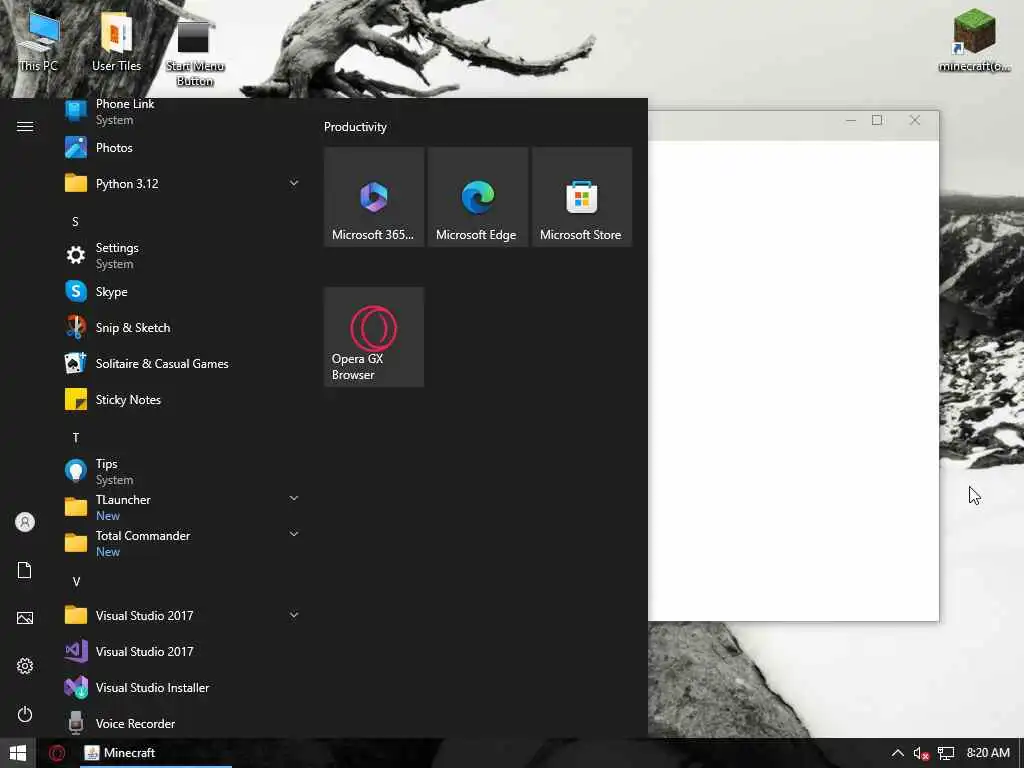Click the 8:20 AM clock
Viewport: 1024px width, 768px height.
coord(987,753)
